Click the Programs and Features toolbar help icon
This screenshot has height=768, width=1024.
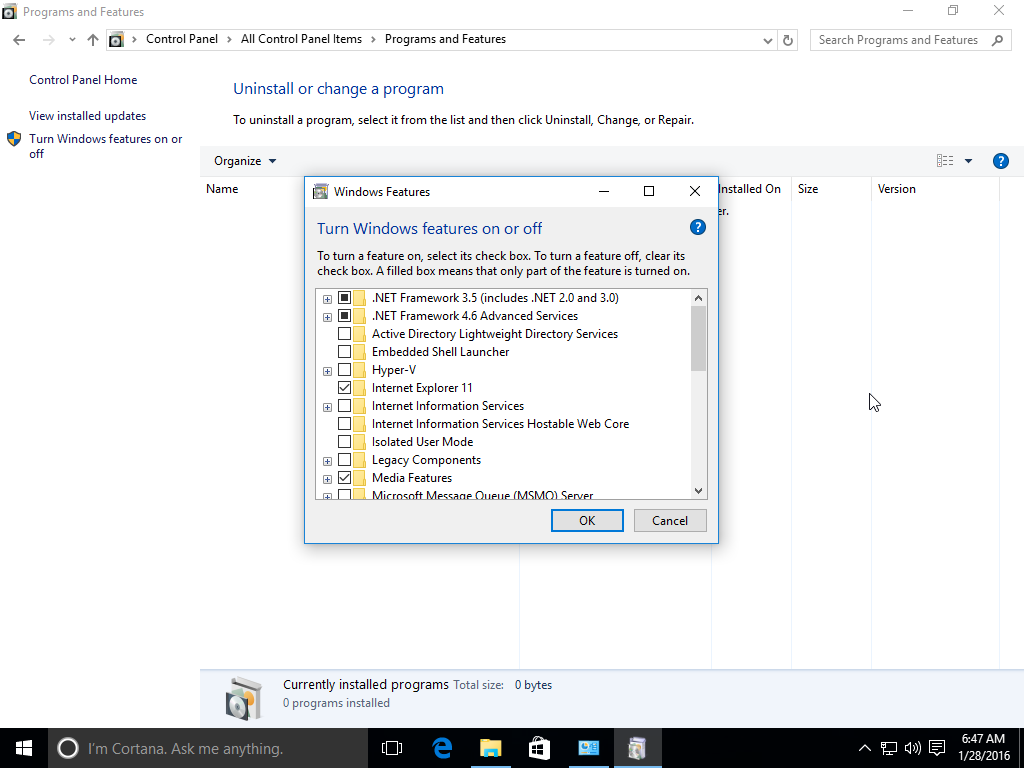click(x=1000, y=161)
